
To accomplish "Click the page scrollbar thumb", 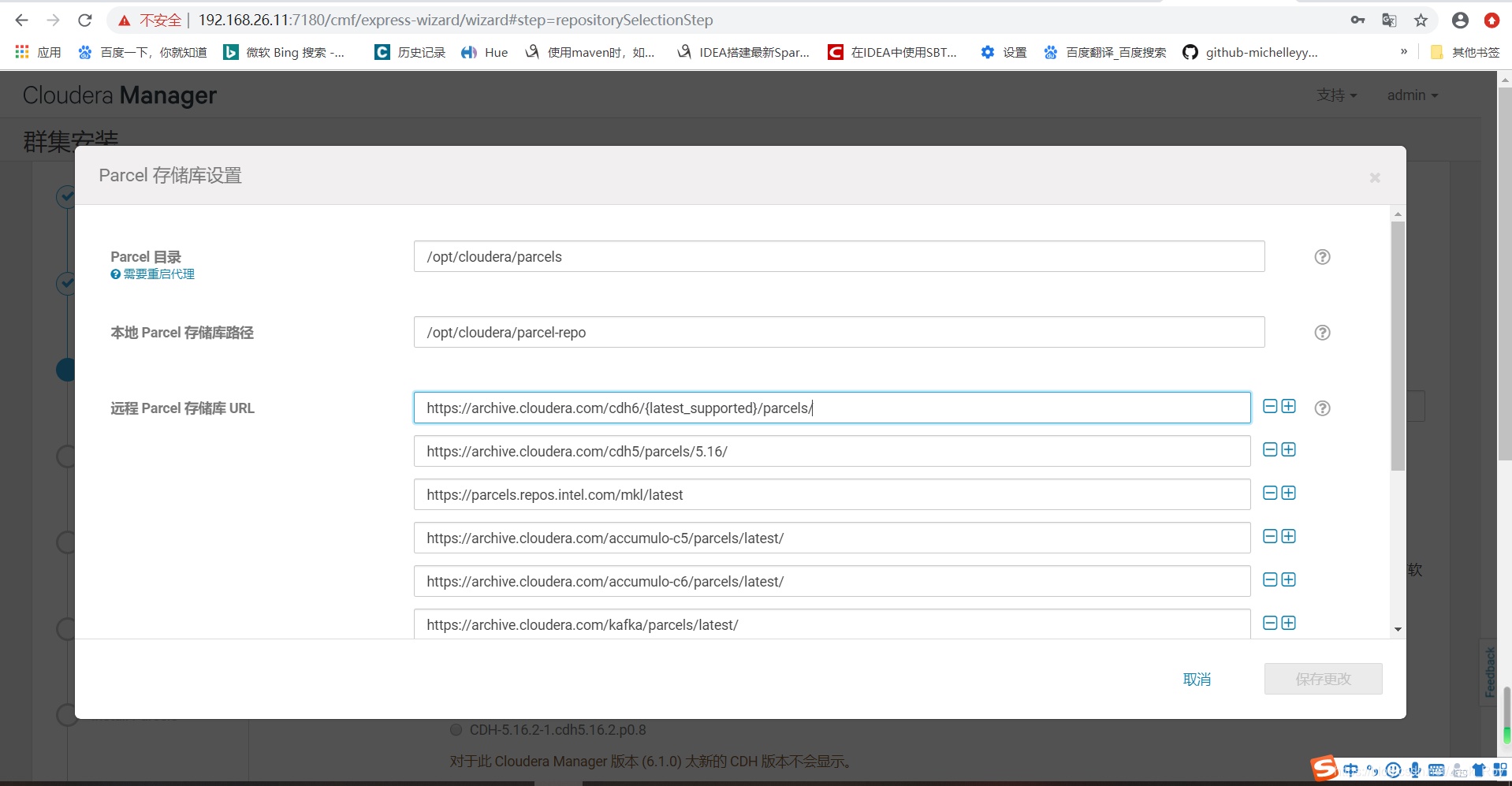I will pyautogui.click(x=1505, y=272).
